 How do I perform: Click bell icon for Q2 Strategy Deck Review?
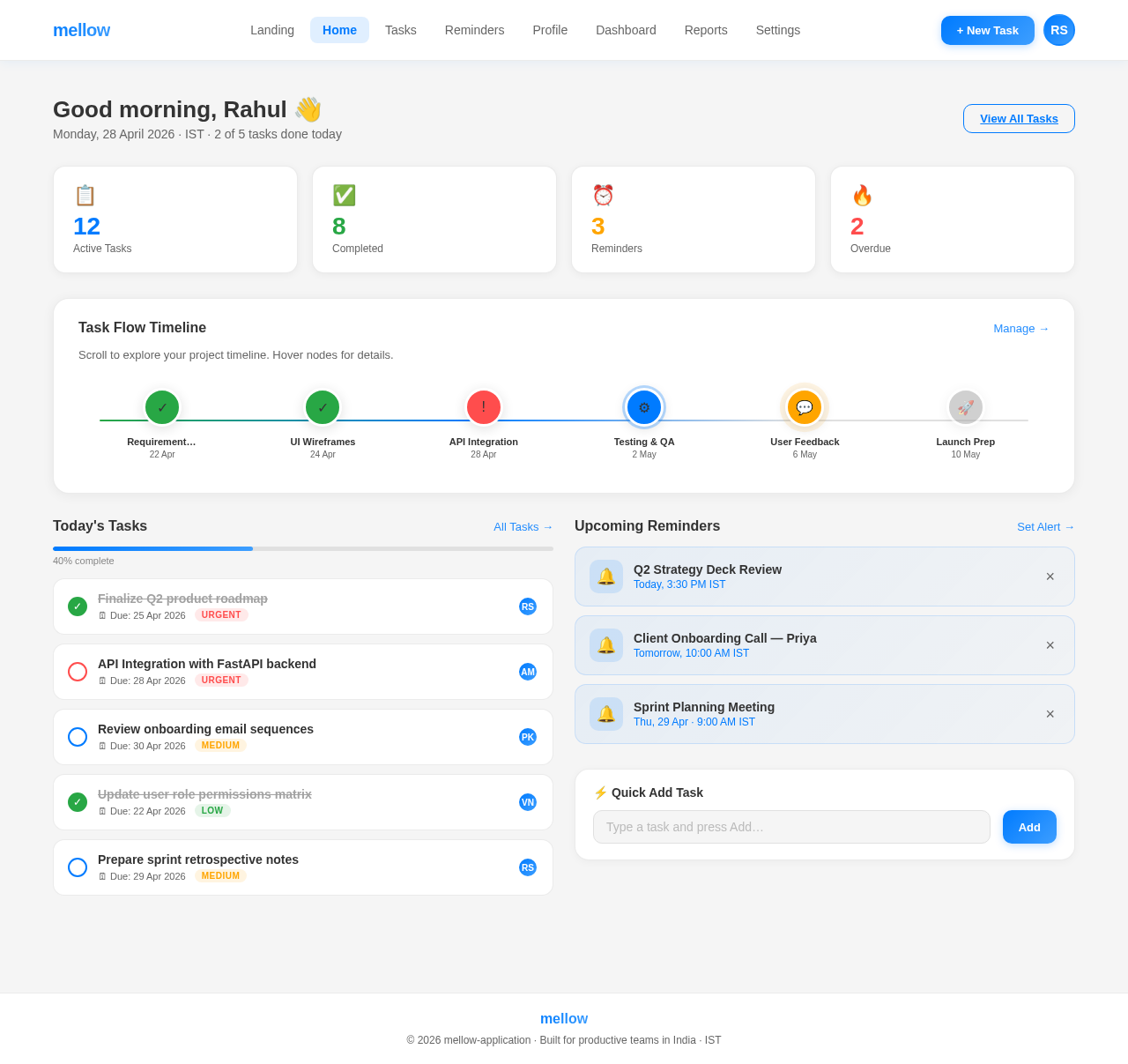pyautogui.click(x=606, y=577)
